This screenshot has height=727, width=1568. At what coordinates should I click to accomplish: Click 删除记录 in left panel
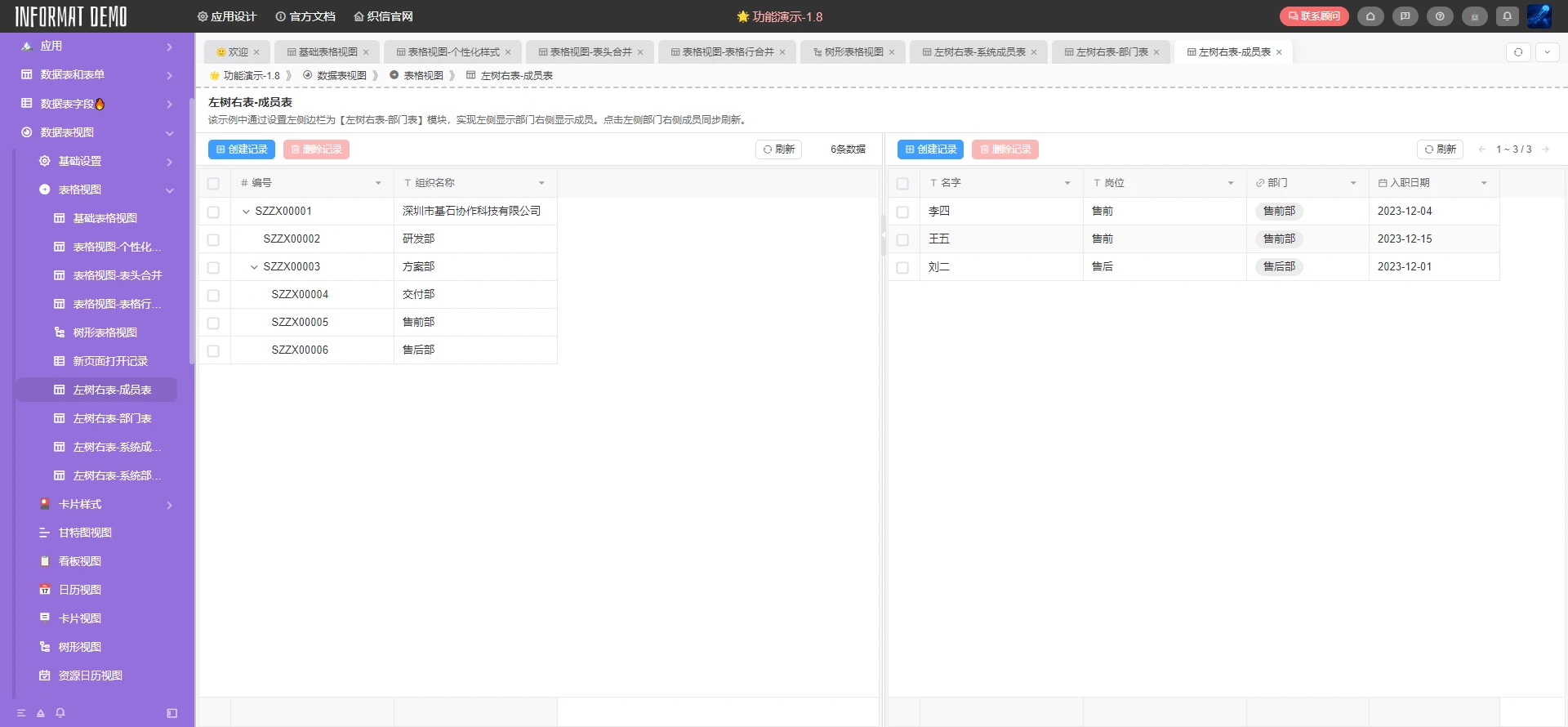(x=316, y=149)
